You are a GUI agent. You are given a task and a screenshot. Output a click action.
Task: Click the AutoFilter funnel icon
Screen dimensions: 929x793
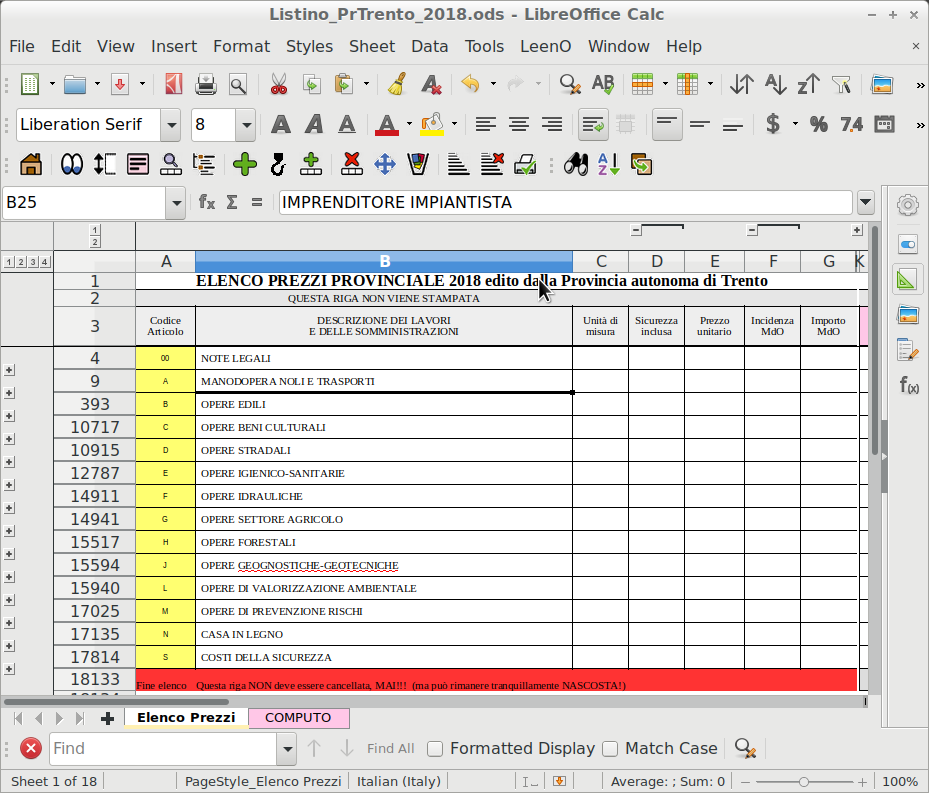[841, 84]
